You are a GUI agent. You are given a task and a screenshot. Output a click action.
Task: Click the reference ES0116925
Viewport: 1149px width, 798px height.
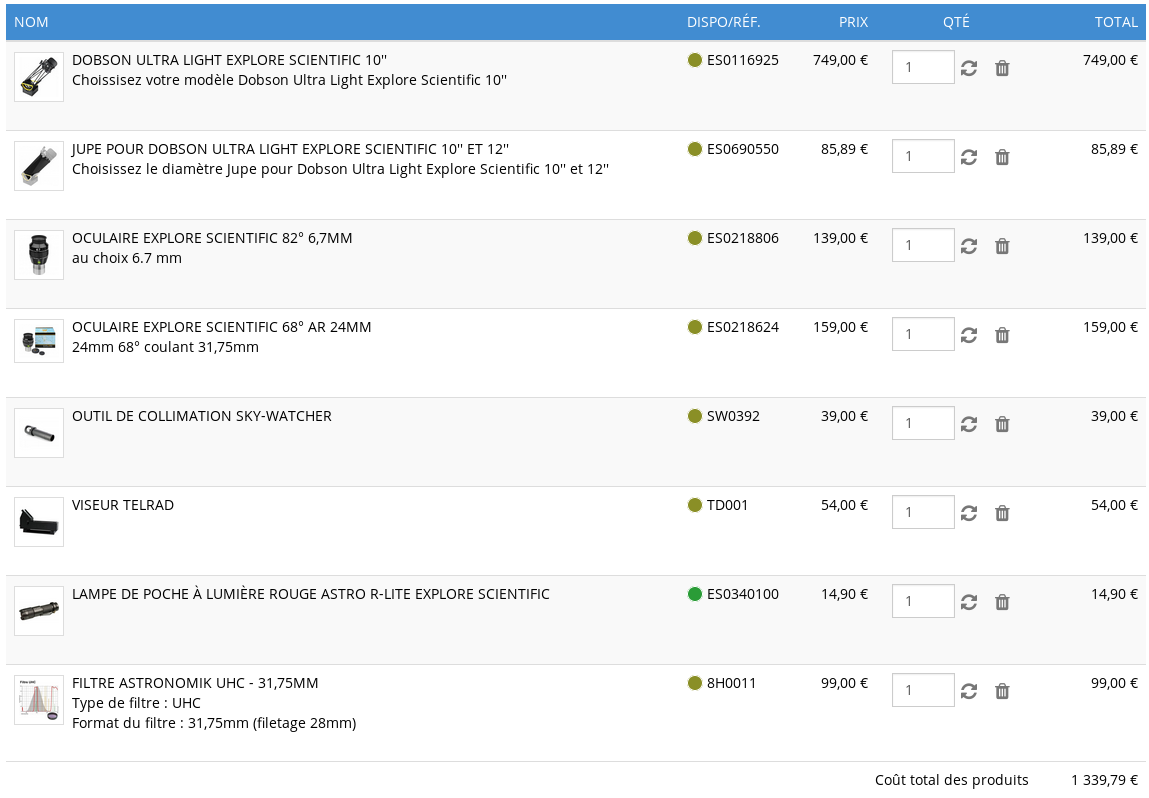742,60
